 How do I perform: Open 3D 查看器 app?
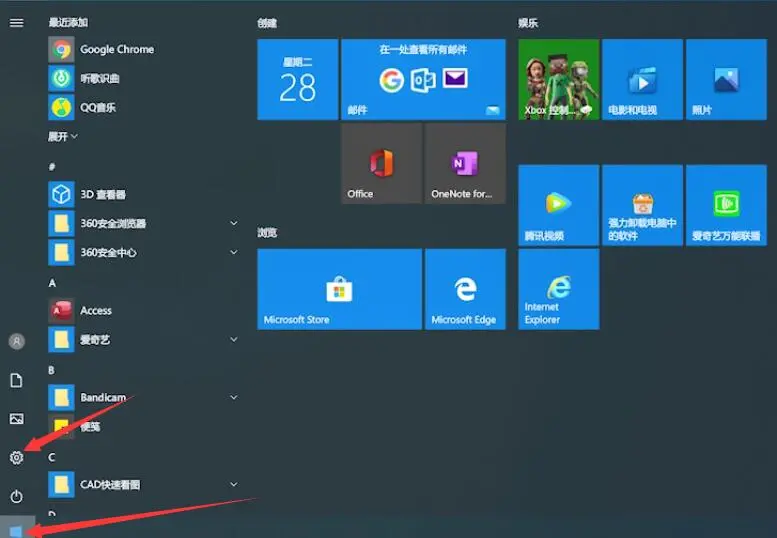[x=87, y=194]
